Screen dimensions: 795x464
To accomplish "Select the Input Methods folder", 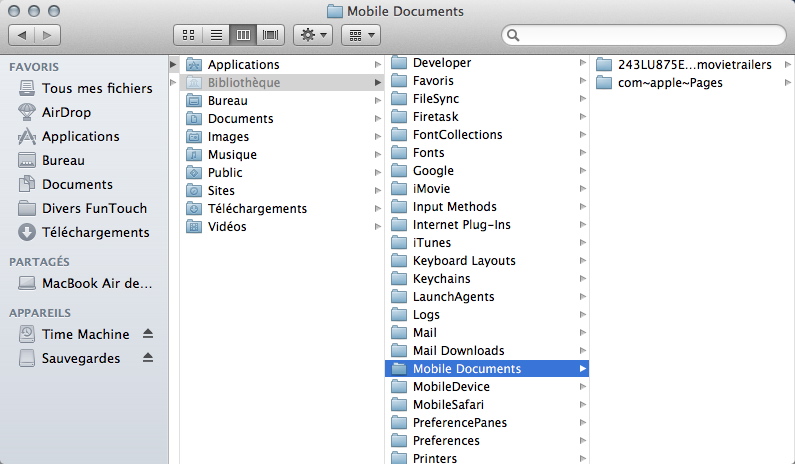I will tap(487, 206).
